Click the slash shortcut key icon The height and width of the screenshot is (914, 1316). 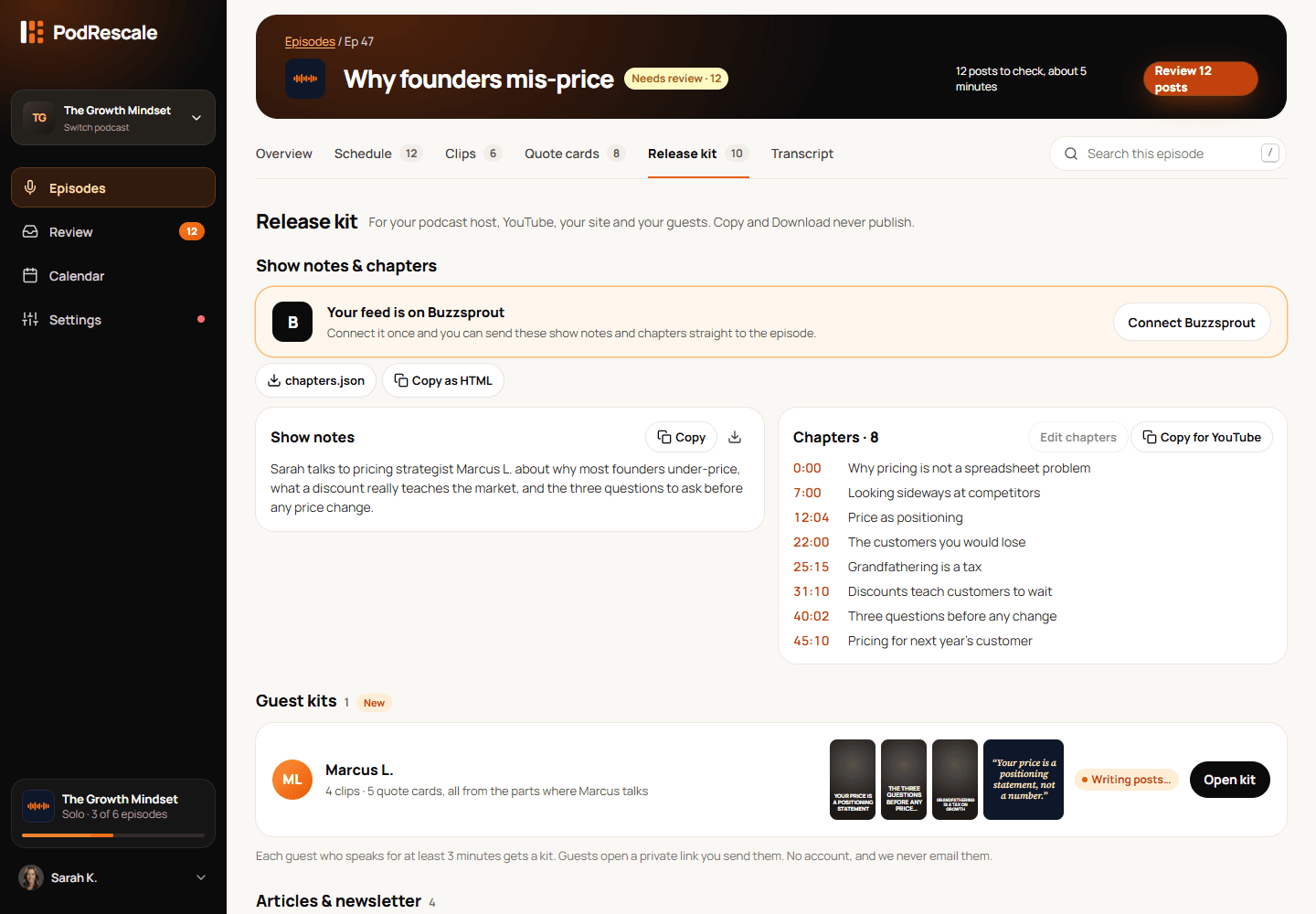pyautogui.click(x=1270, y=153)
